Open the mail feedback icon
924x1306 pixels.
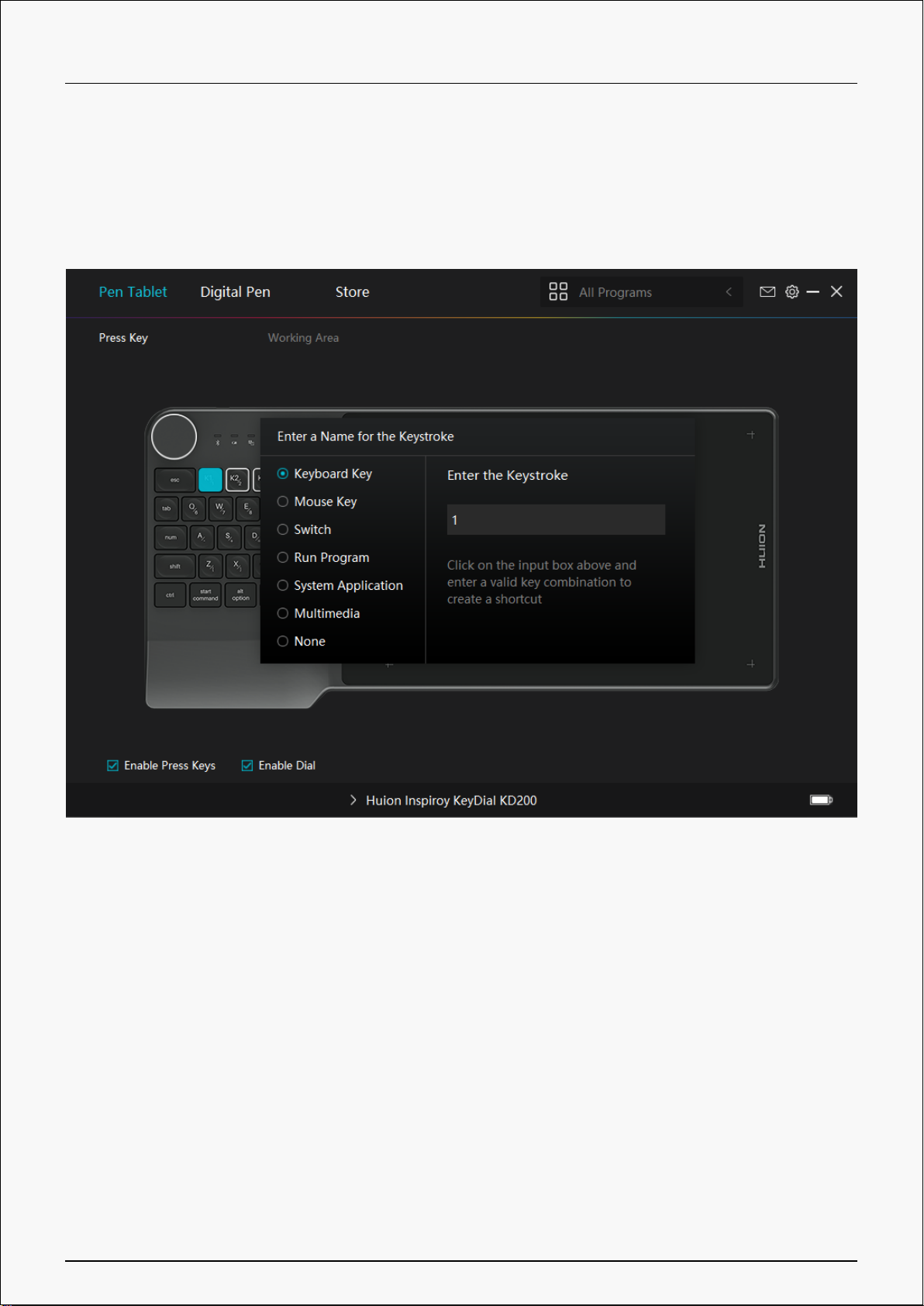pos(767,292)
